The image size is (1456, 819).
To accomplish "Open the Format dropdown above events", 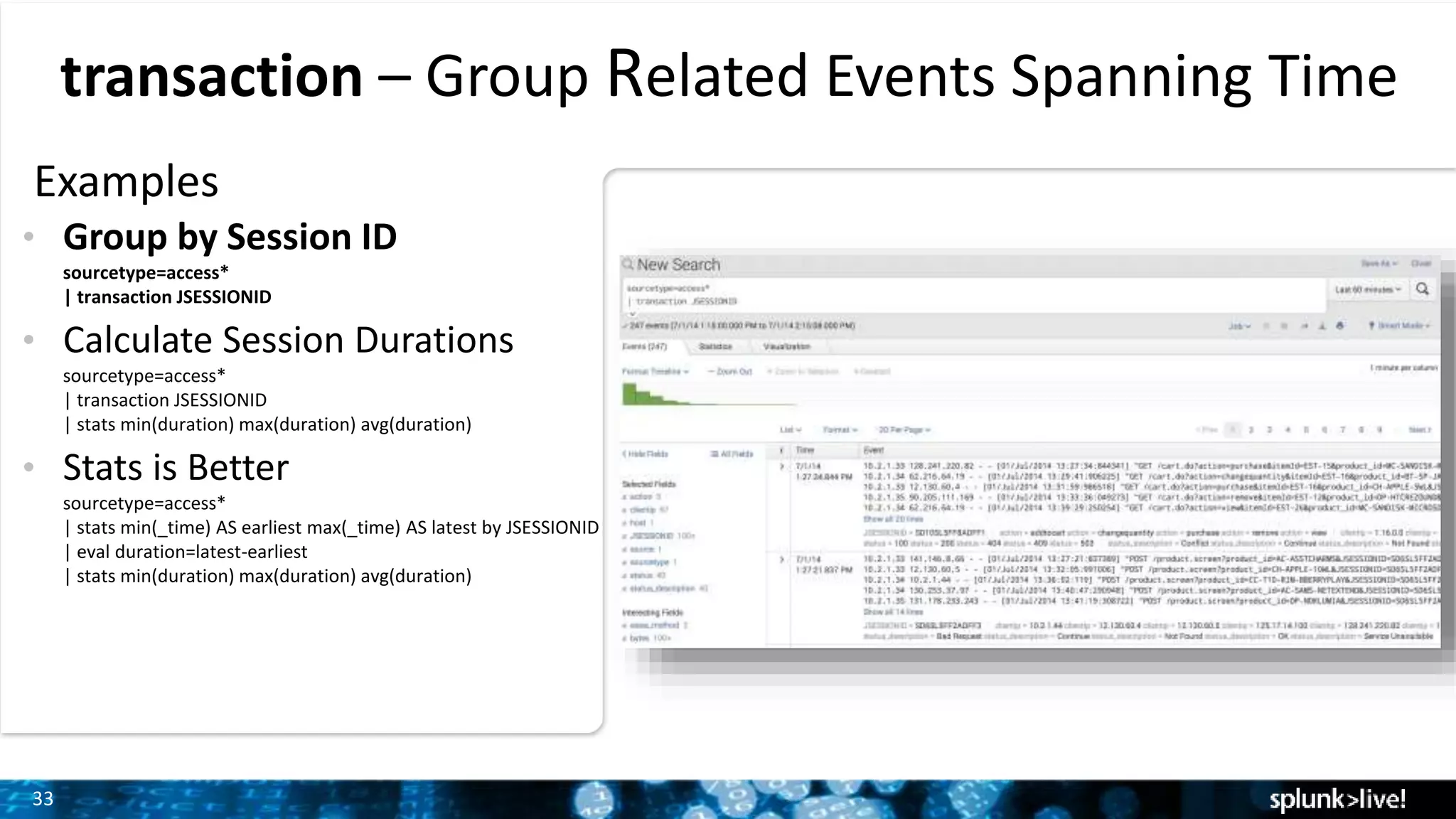I will [840, 429].
